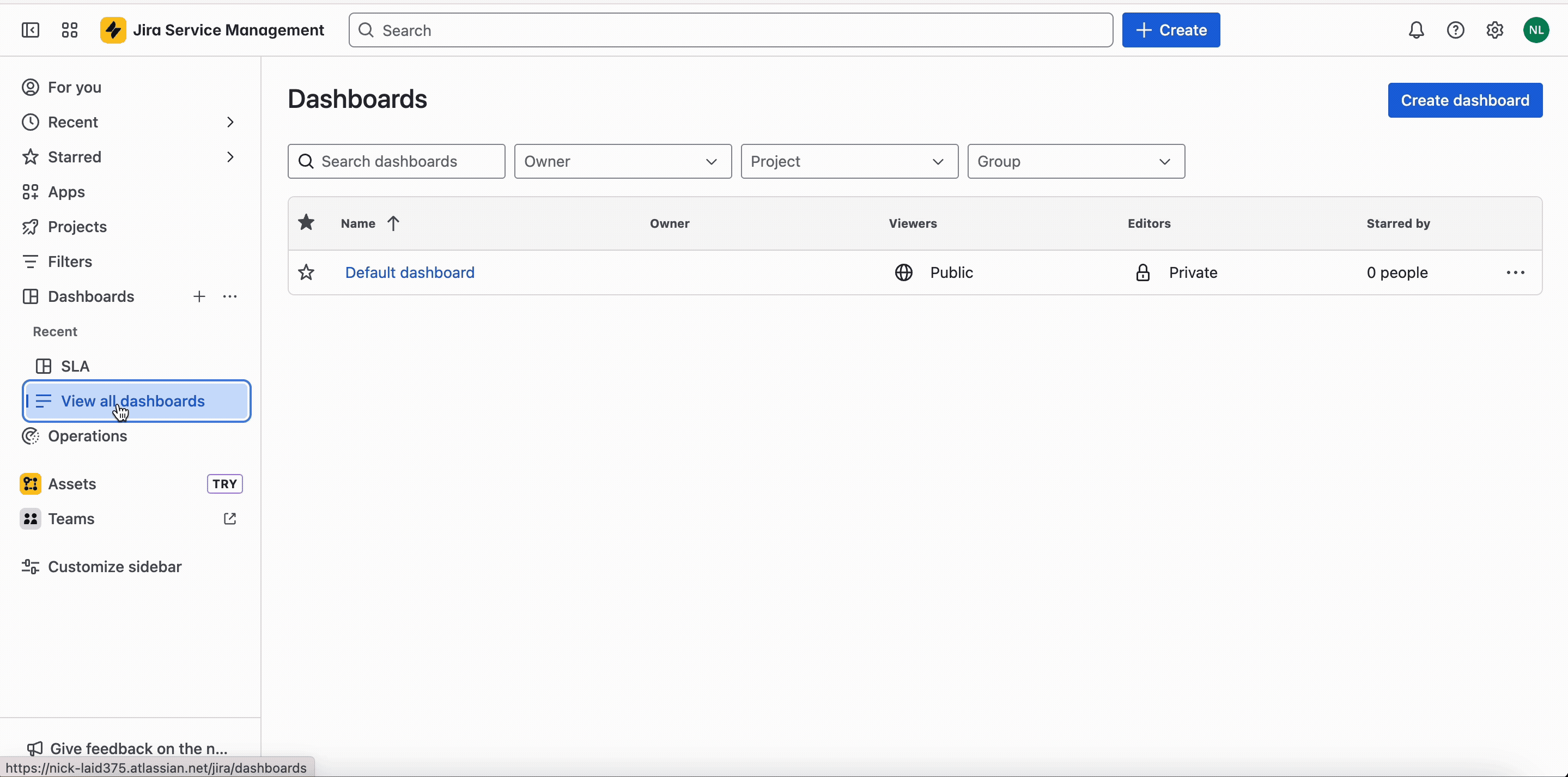This screenshot has width=1568, height=777.
Task: Open the Owner filter dropdown
Action: (623, 161)
